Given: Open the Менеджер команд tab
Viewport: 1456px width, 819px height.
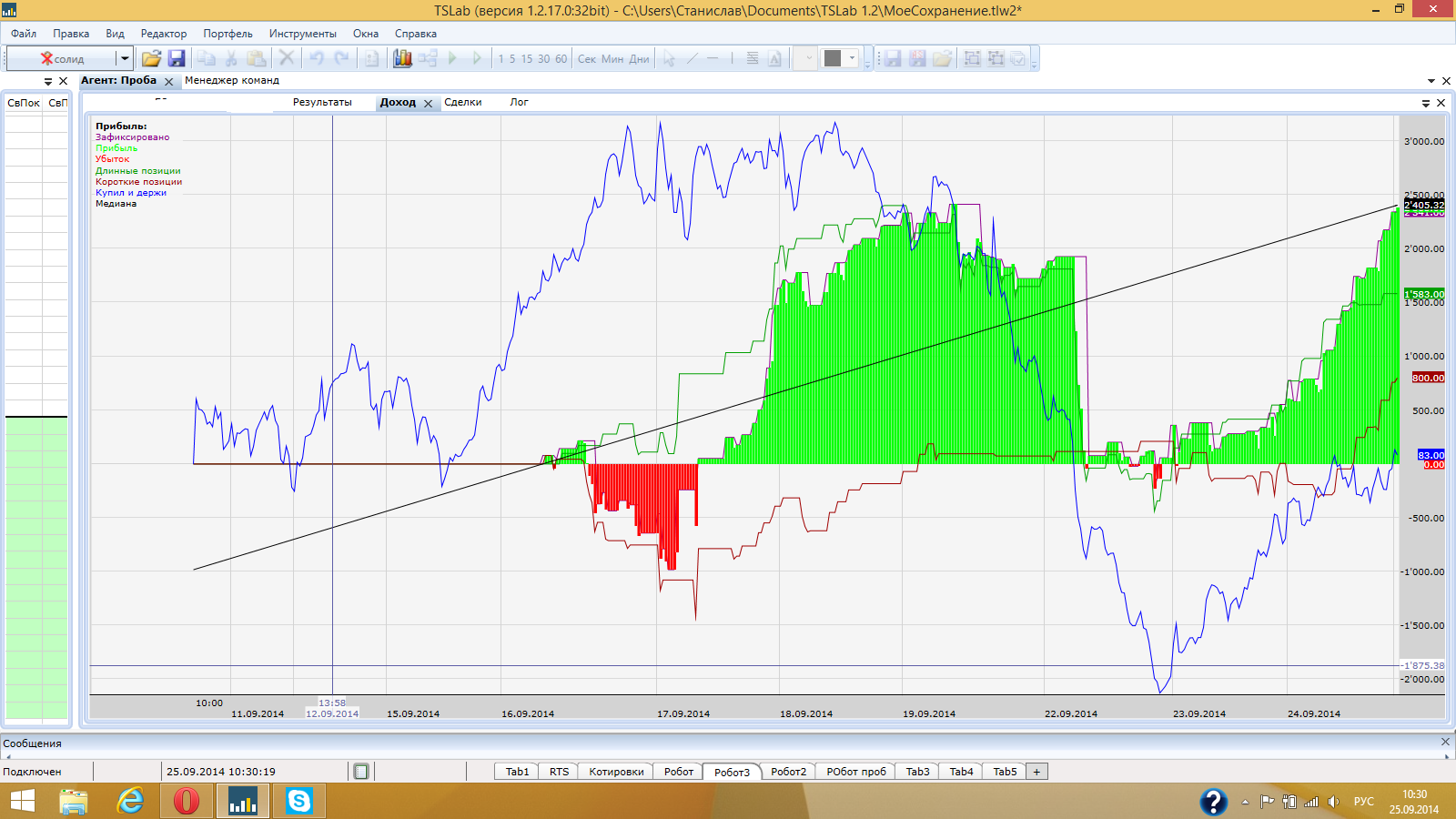Looking at the screenshot, I should pyautogui.click(x=232, y=80).
